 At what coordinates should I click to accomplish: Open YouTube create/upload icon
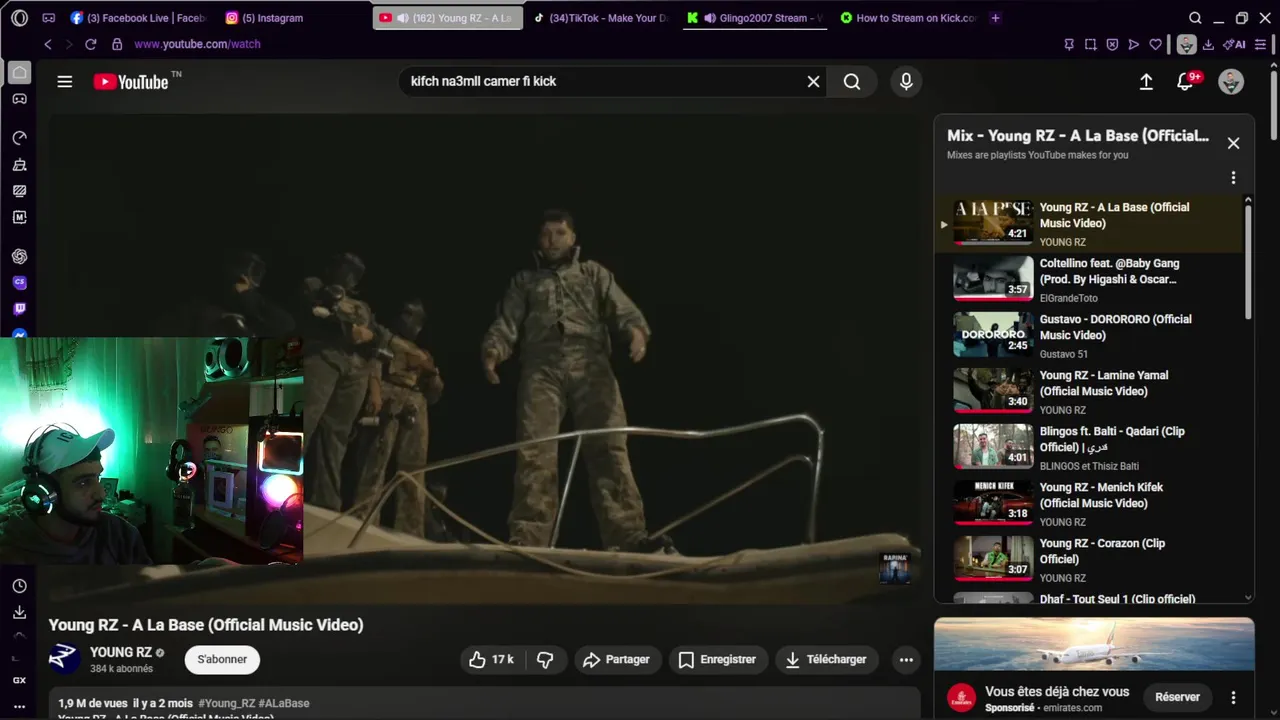click(1146, 82)
